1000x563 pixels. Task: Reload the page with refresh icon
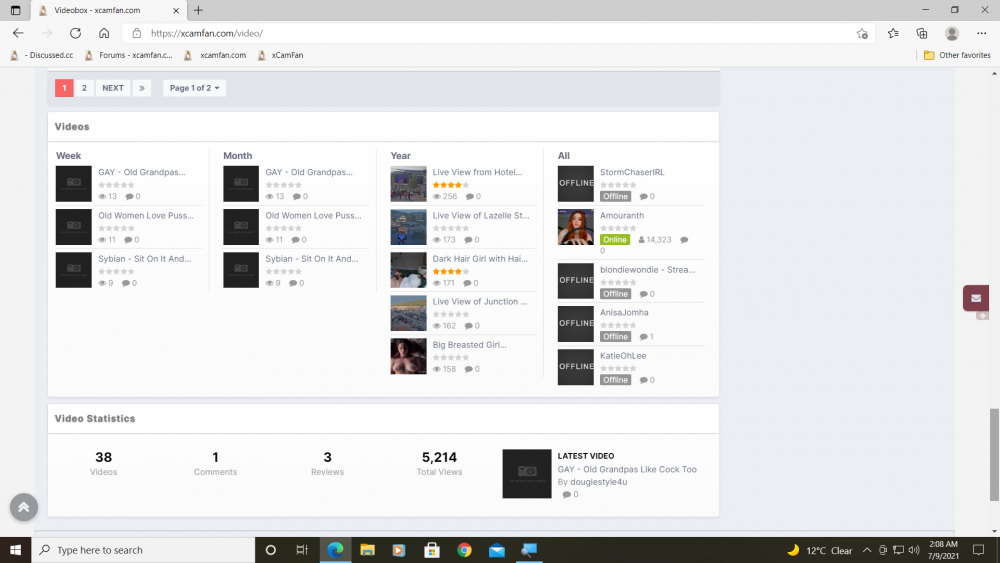tap(75, 33)
